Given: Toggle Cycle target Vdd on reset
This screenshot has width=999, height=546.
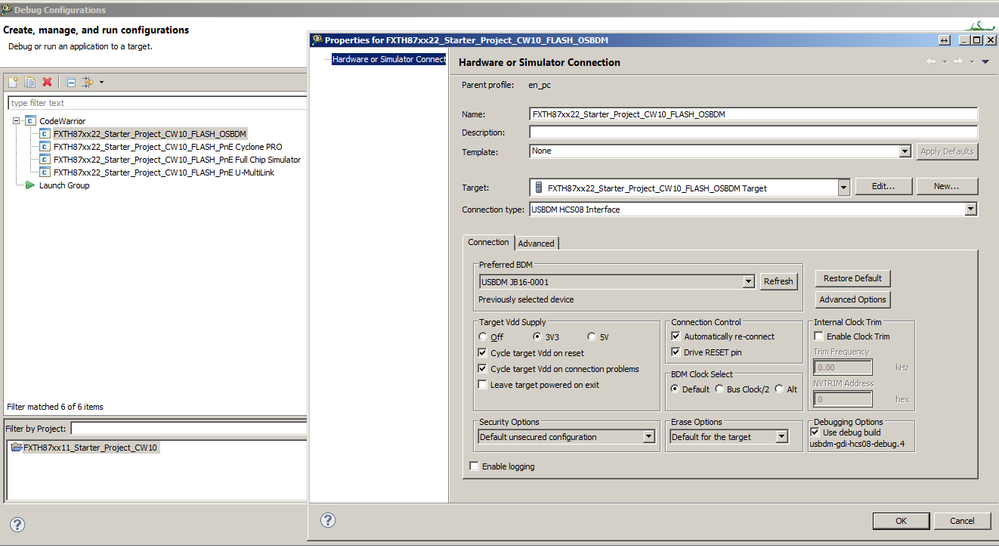Looking at the screenshot, I should 482,352.
